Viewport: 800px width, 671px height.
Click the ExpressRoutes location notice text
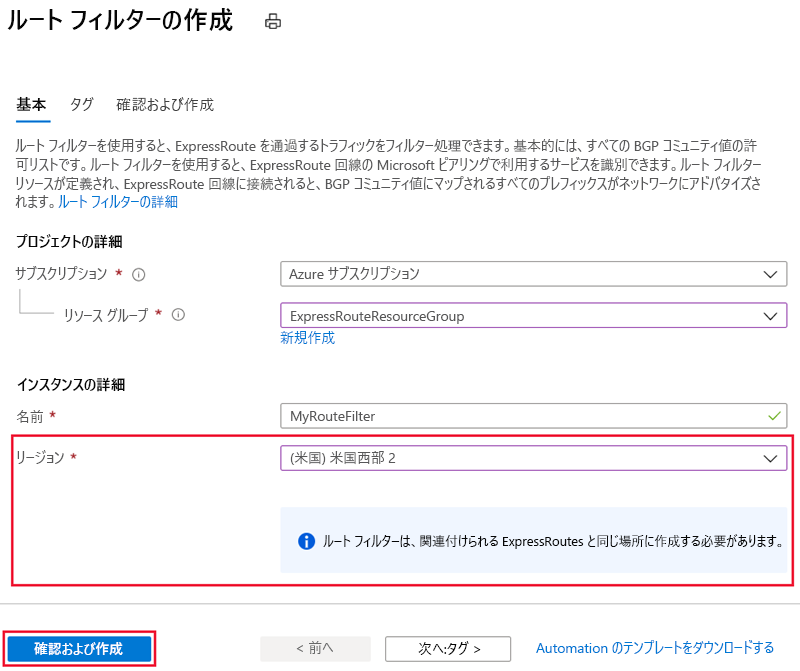[x=554, y=541]
